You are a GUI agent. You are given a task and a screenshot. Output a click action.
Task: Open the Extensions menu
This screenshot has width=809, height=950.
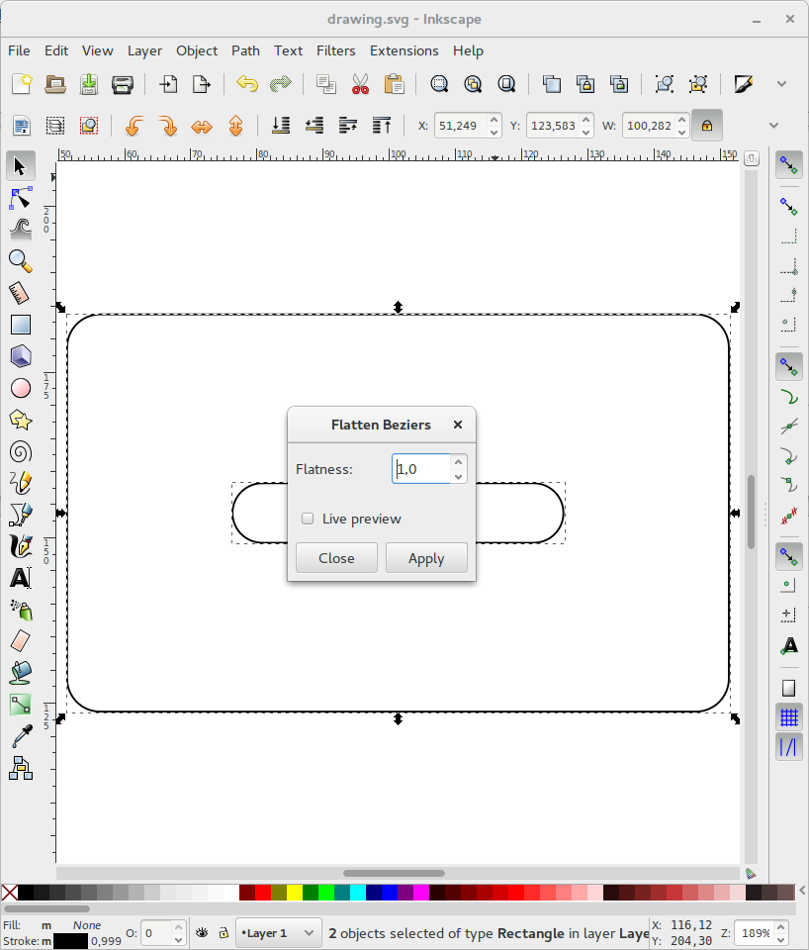coord(404,51)
